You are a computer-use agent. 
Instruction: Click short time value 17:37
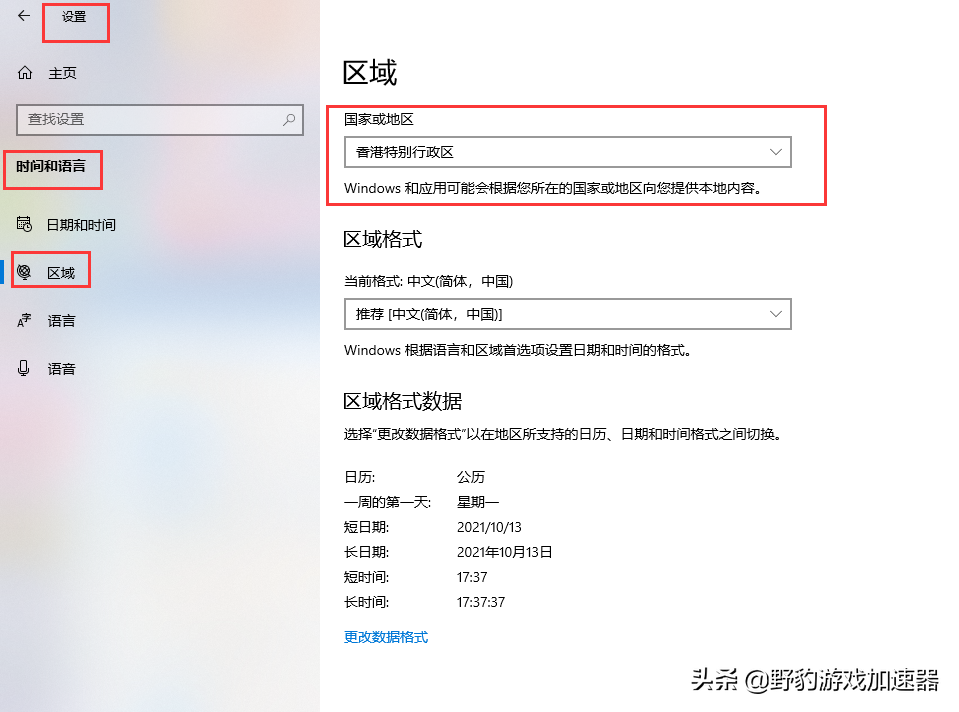click(x=472, y=577)
